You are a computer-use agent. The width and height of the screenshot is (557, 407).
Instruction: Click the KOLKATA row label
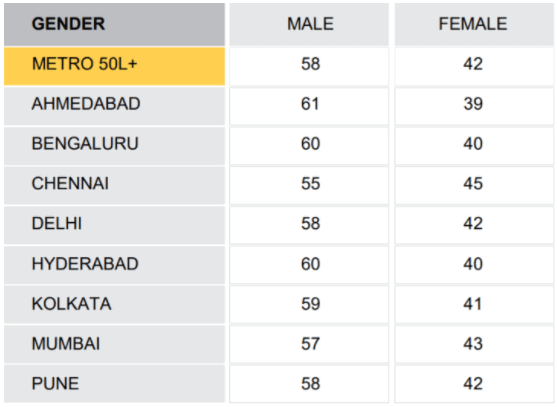point(114,305)
